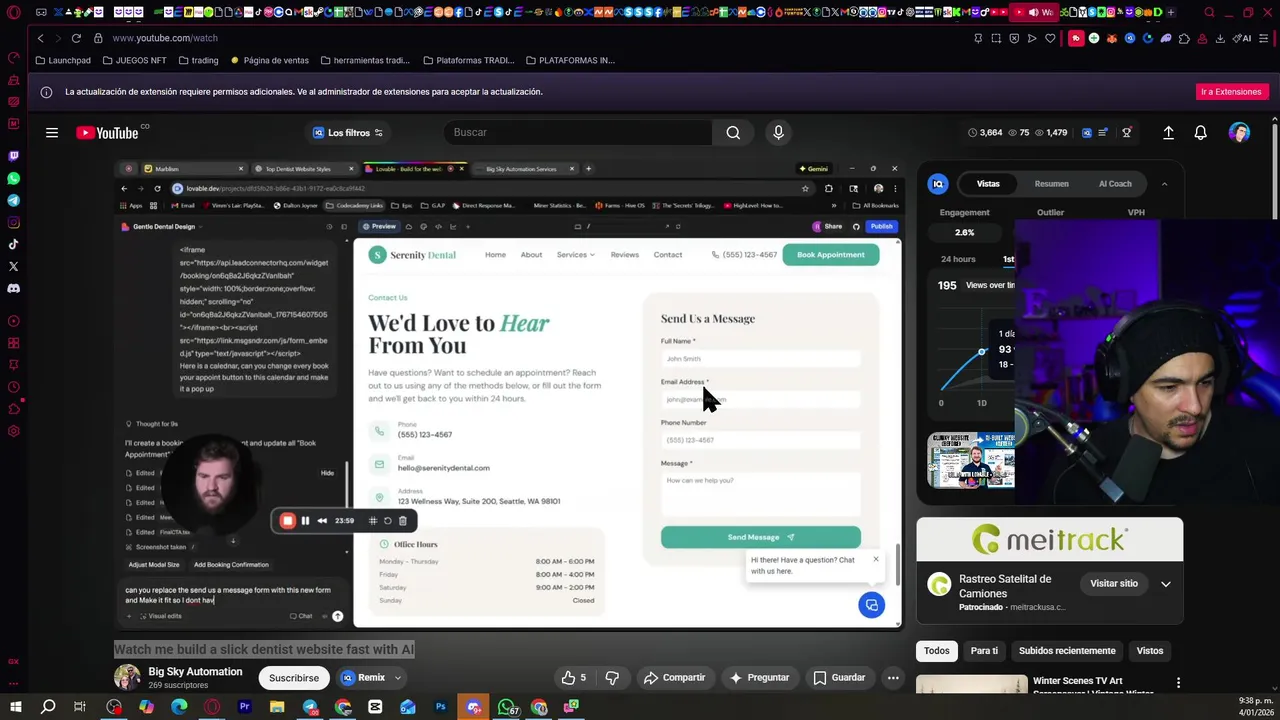
Task: Open more actions three-dot menu under video
Action: (x=893, y=677)
